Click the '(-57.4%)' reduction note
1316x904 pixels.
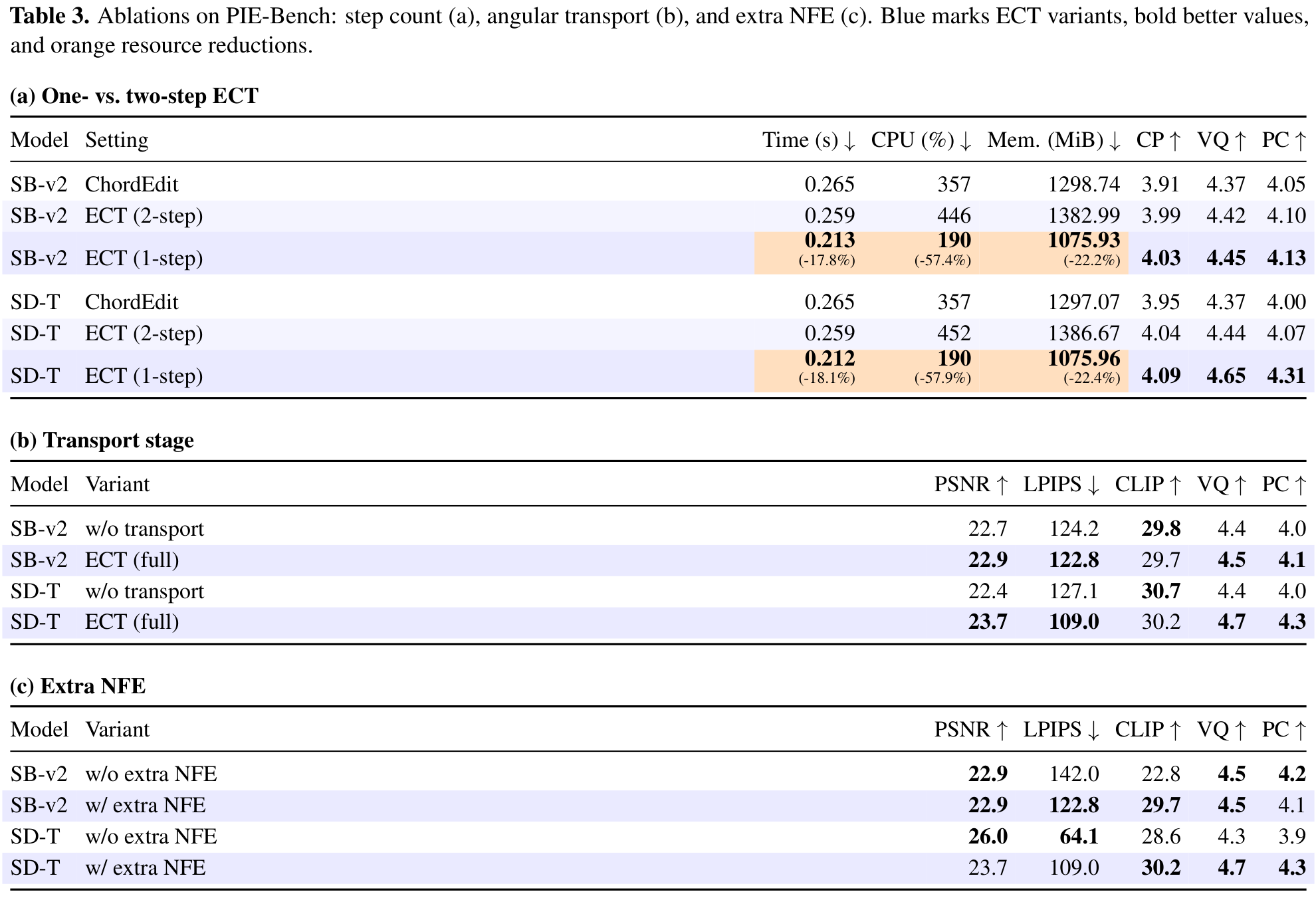(x=942, y=260)
